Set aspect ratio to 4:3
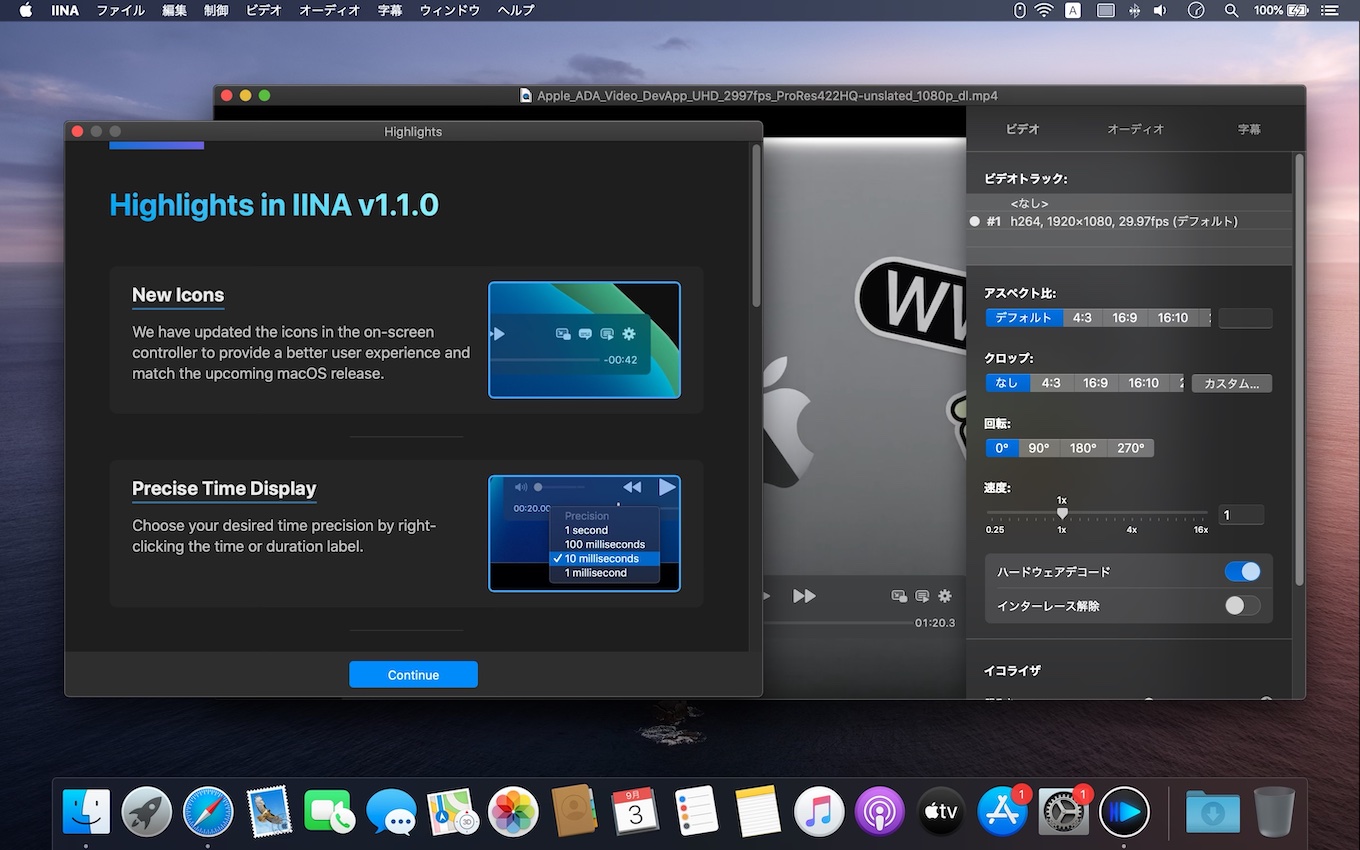Screen dimensions: 1360x850 pyautogui.click(x=1082, y=318)
